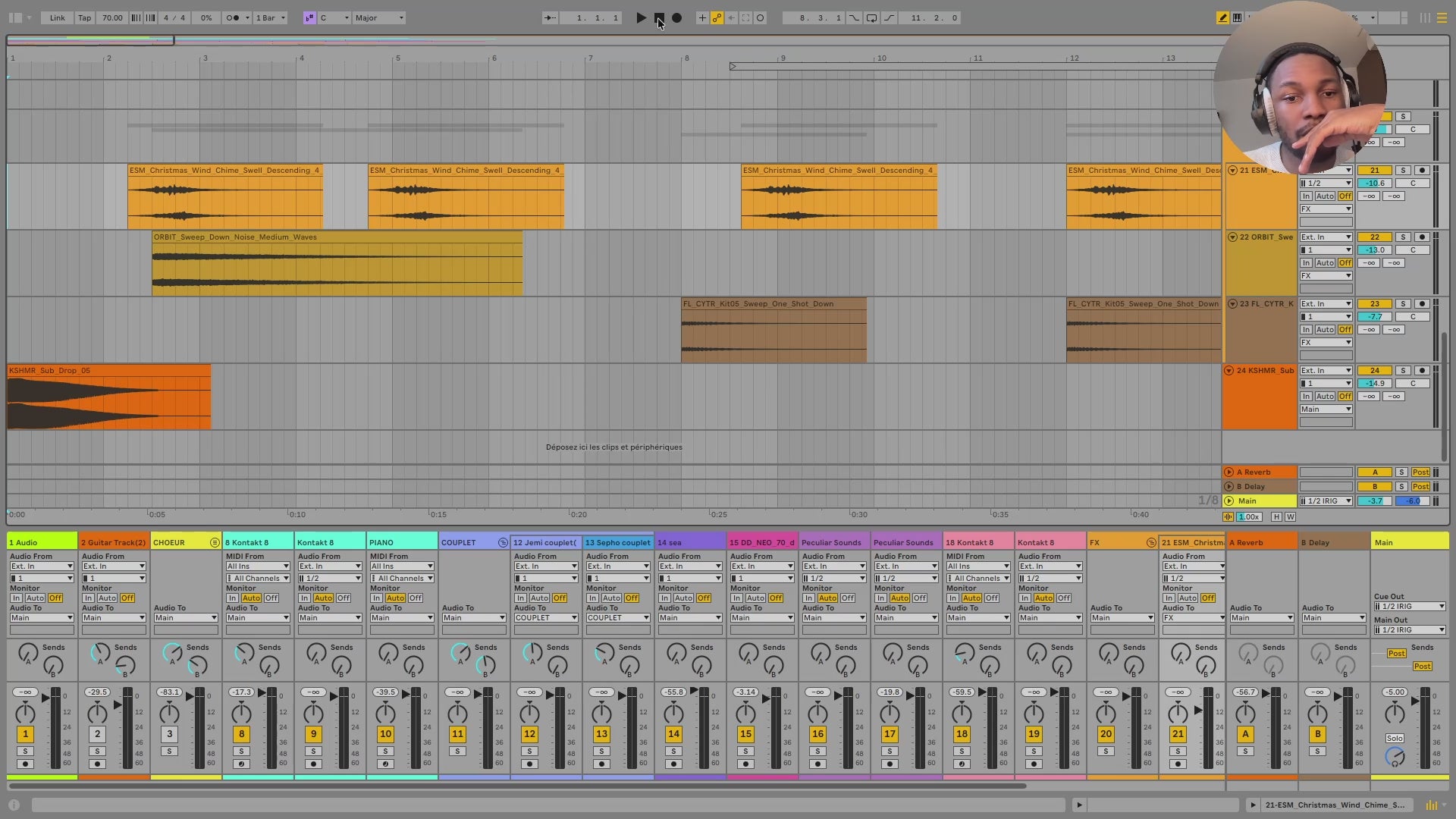Open the 1 Bar quantization dropdown
1456x819 pixels.
click(x=271, y=17)
